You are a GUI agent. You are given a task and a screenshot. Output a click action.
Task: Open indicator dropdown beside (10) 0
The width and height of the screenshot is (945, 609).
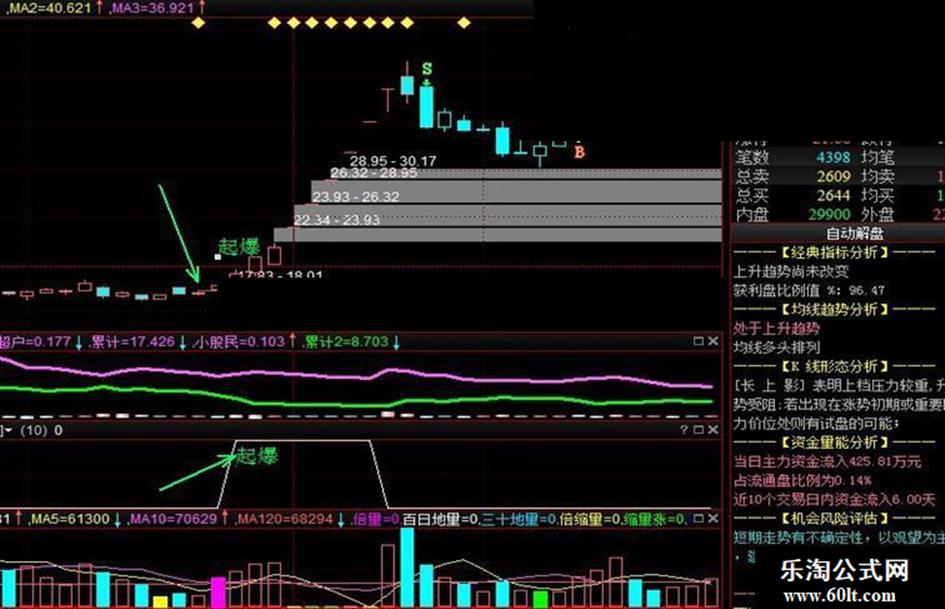point(7,431)
